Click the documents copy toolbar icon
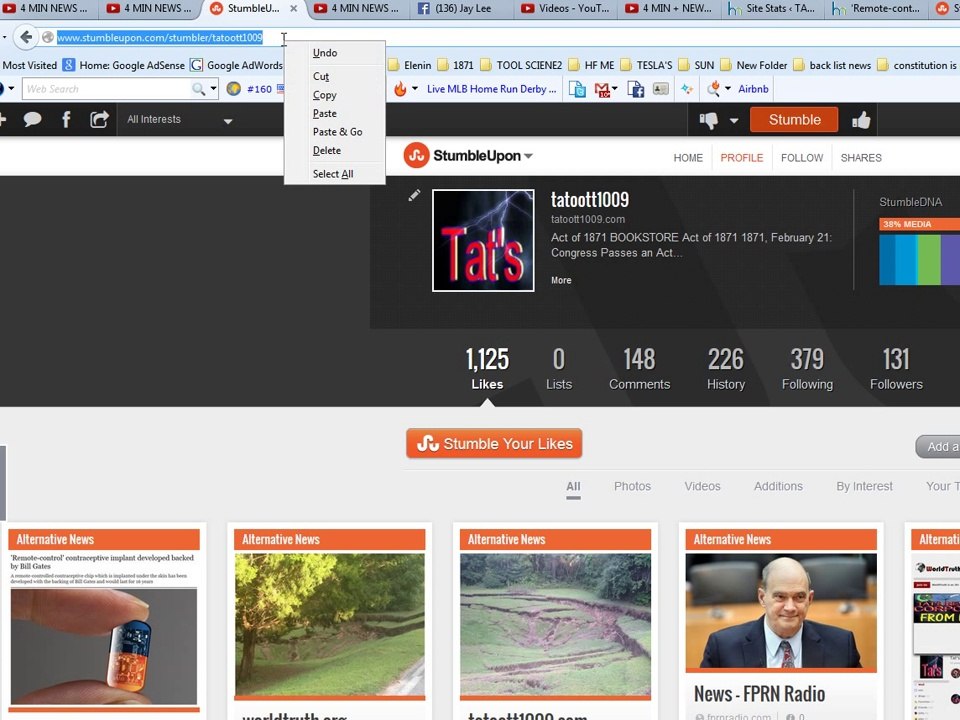 577,89
